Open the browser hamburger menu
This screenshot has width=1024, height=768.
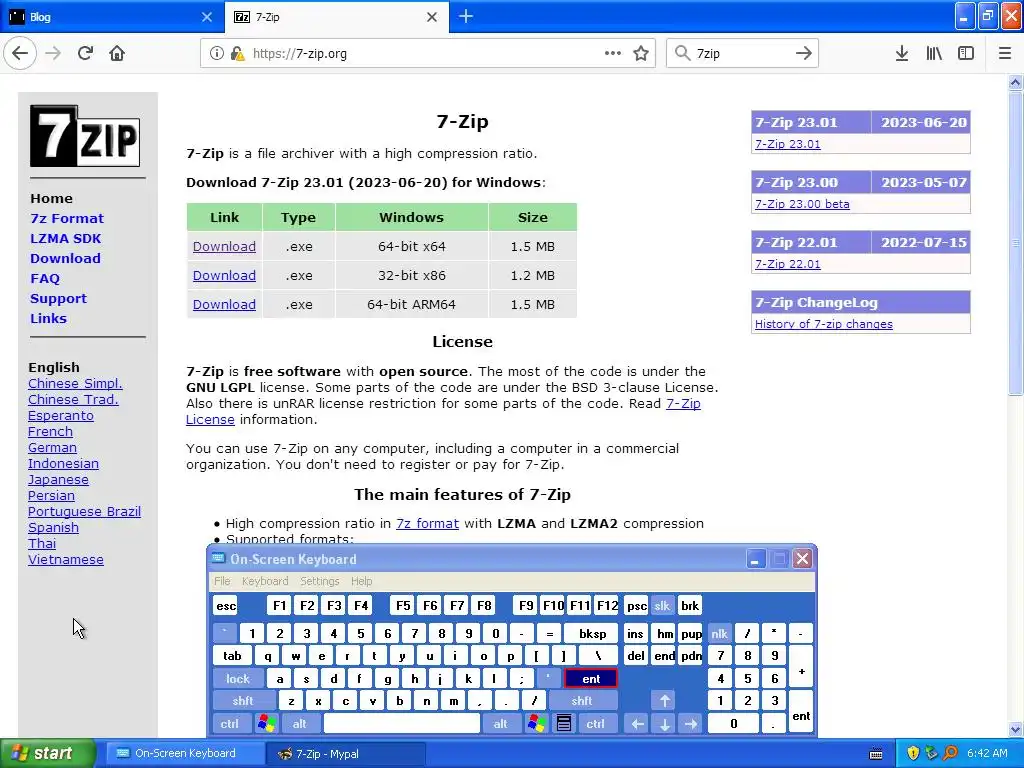(1005, 53)
